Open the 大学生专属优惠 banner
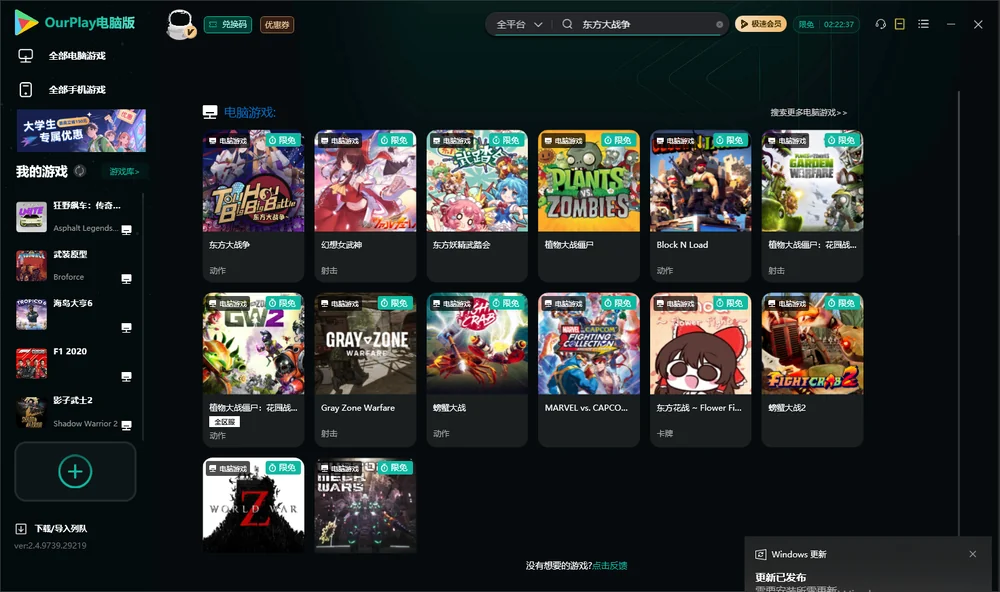 coord(81,131)
